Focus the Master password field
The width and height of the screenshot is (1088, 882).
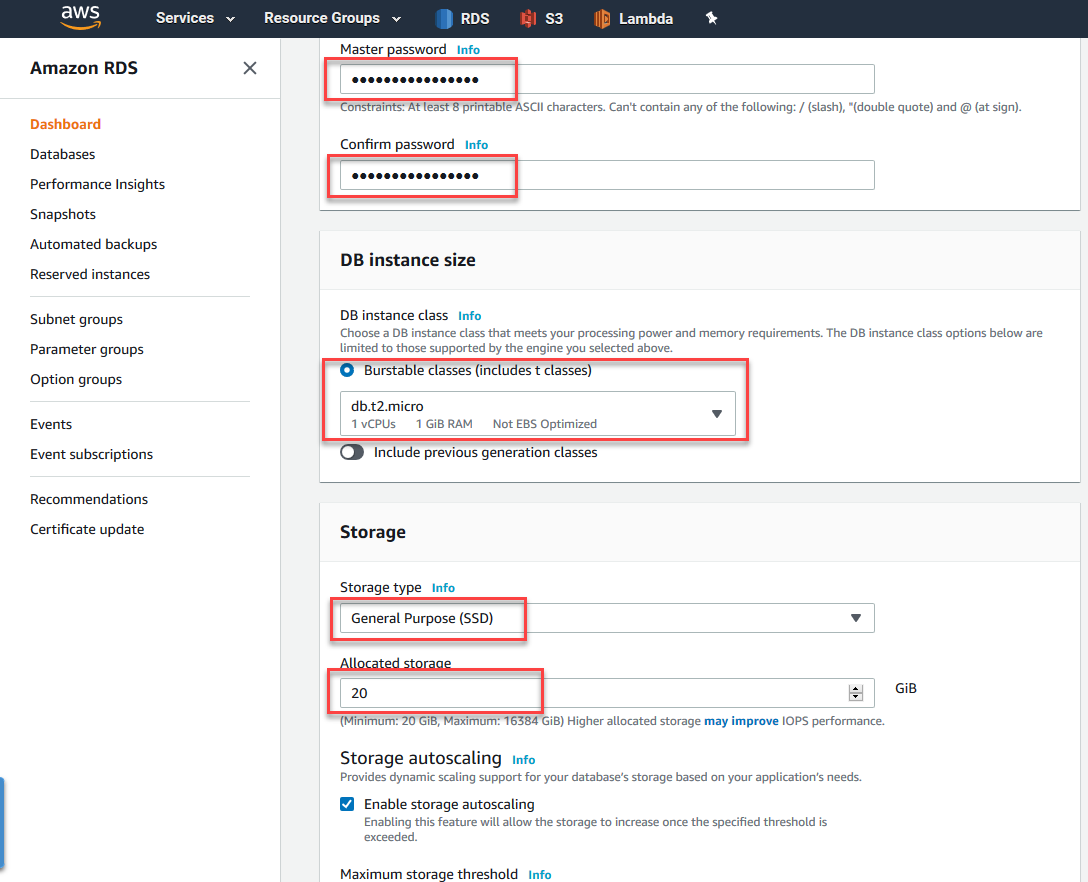click(x=607, y=79)
